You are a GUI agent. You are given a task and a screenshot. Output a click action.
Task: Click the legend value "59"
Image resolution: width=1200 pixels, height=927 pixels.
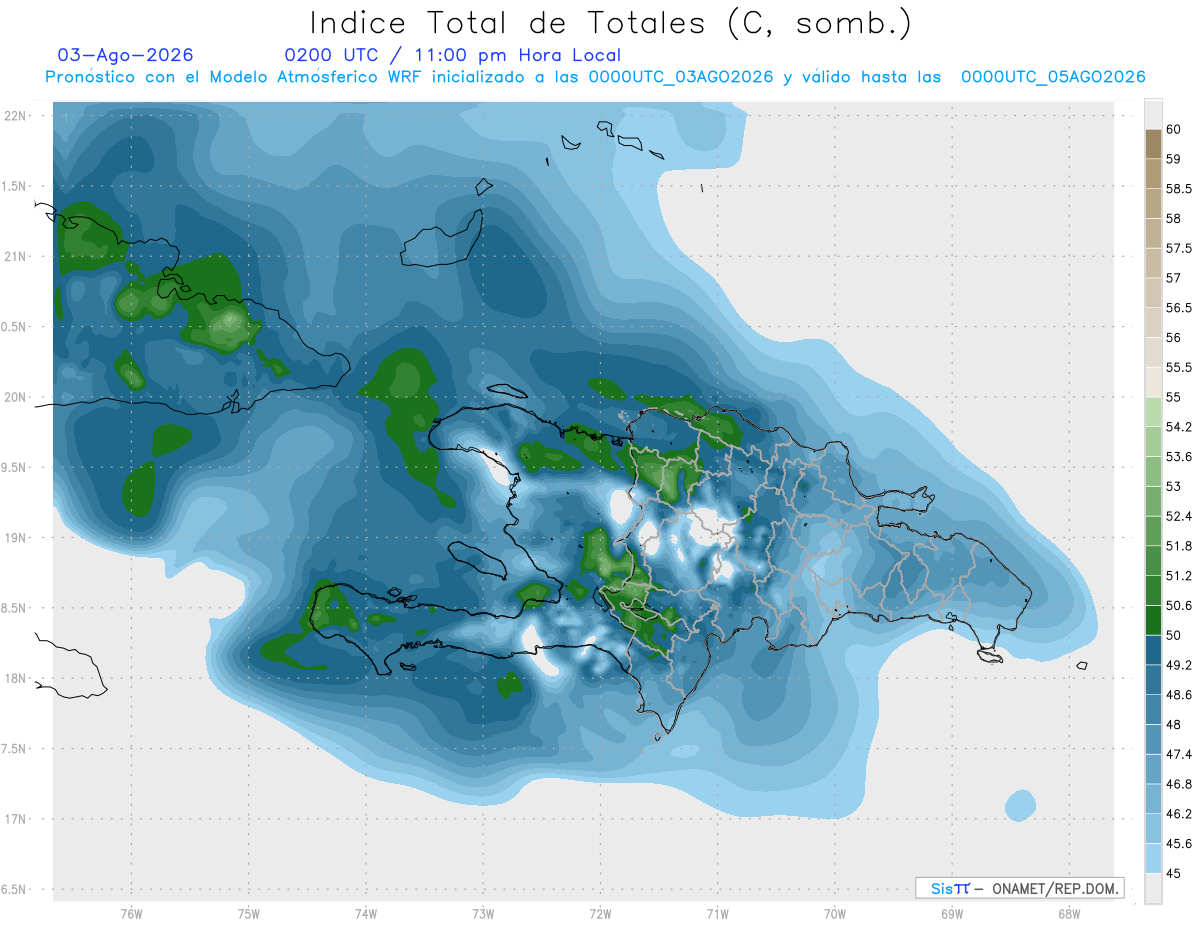1174,159
